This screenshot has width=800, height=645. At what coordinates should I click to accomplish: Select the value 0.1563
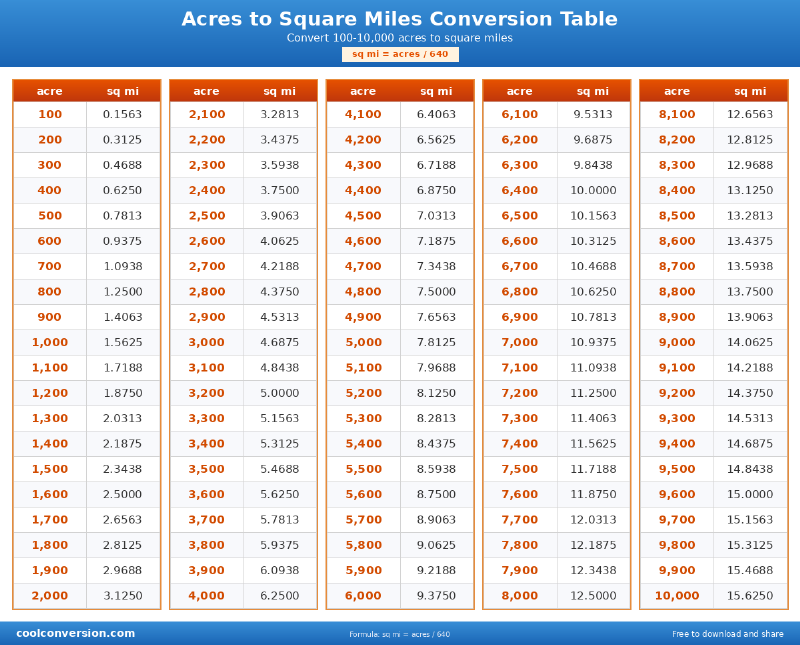[122, 114]
